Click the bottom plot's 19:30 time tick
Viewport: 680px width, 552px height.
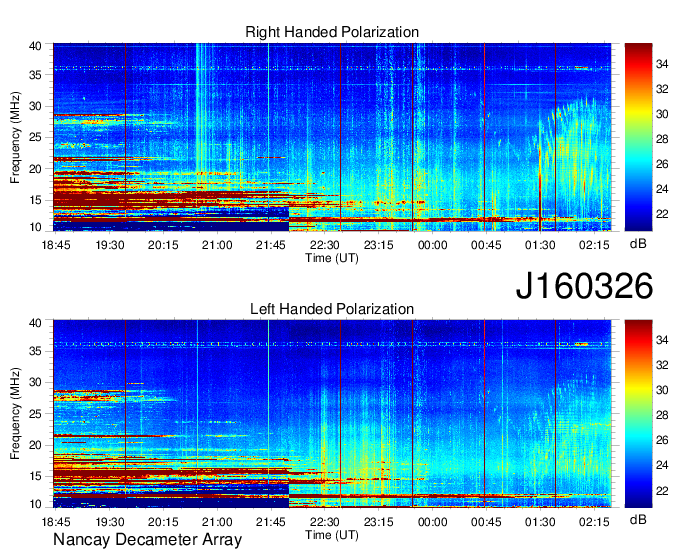coord(110,522)
